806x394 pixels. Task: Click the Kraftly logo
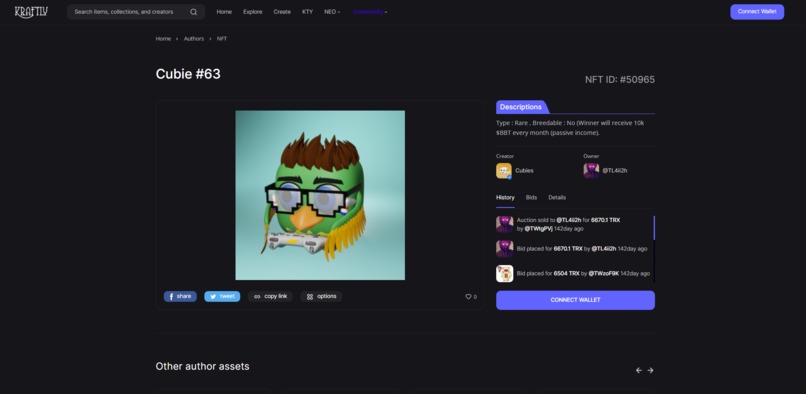[31, 12]
